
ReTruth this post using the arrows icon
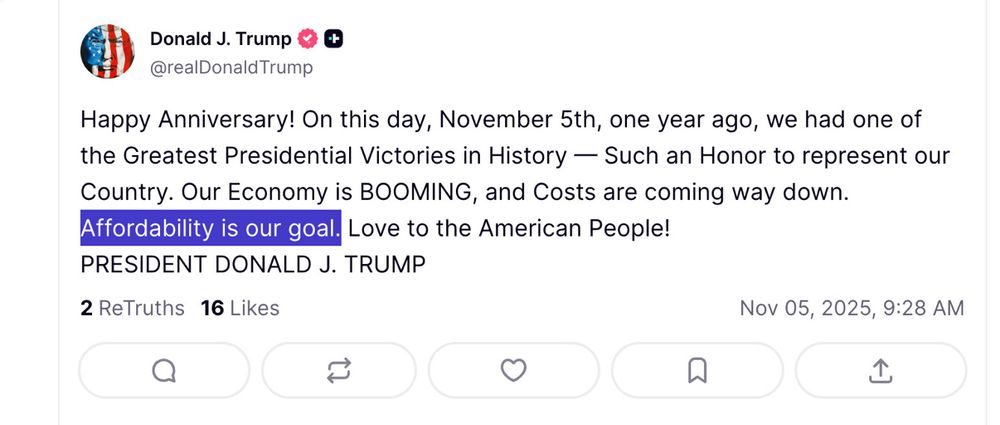click(x=339, y=371)
